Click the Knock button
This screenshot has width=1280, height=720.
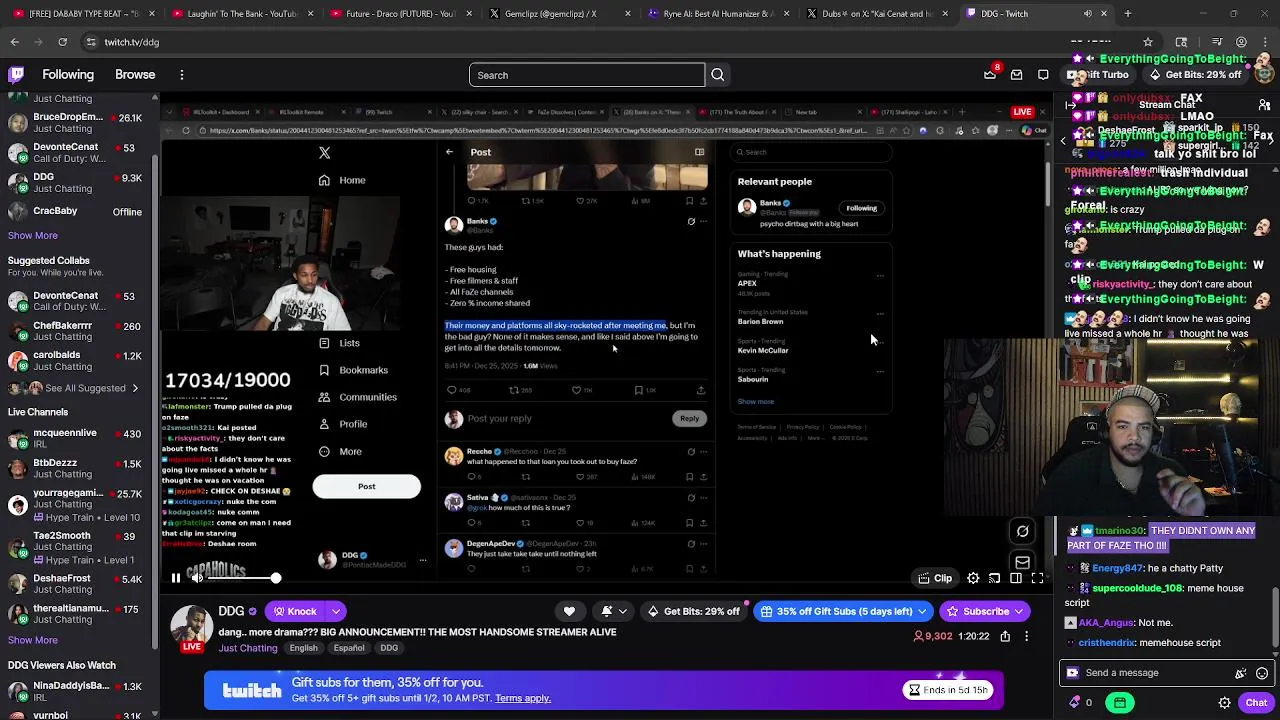click(x=294, y=611)
